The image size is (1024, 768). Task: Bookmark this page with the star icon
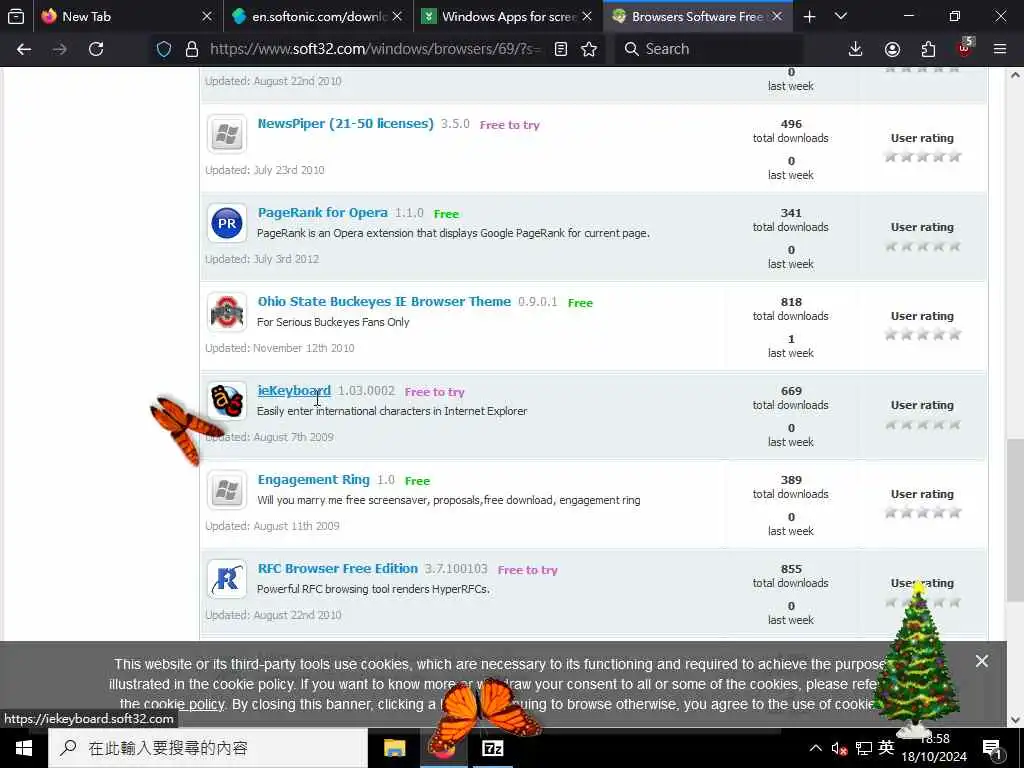tap(588, 49)
